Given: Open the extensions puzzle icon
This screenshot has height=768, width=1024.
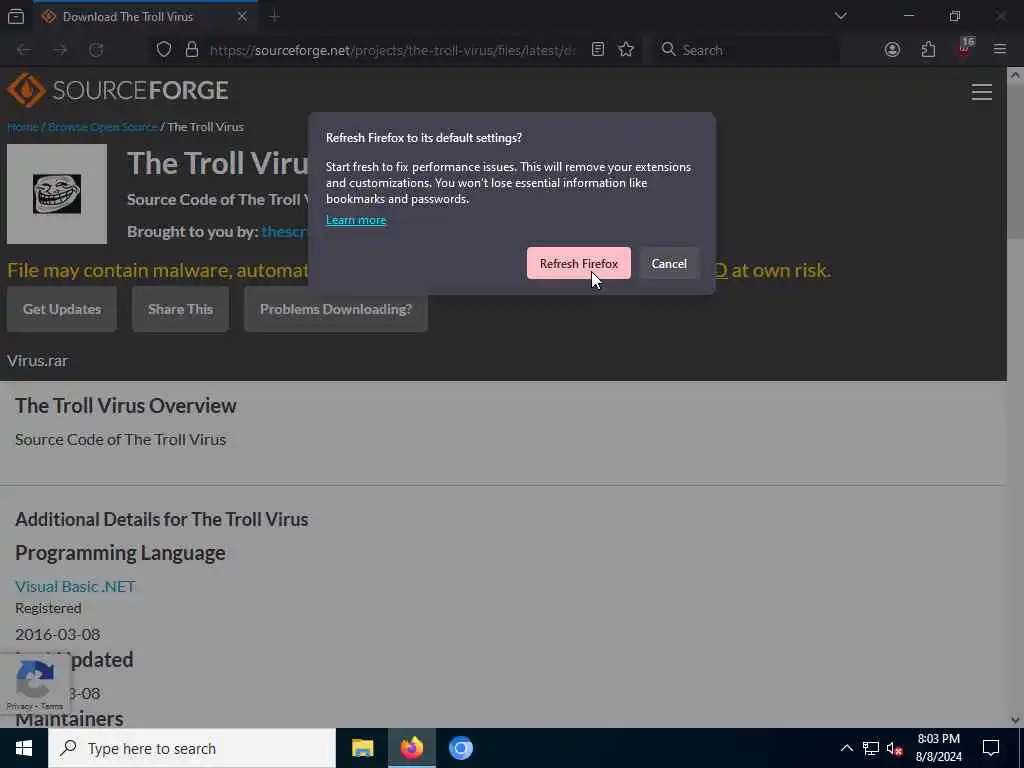Looking at the screenshot, I should point(928,50).
